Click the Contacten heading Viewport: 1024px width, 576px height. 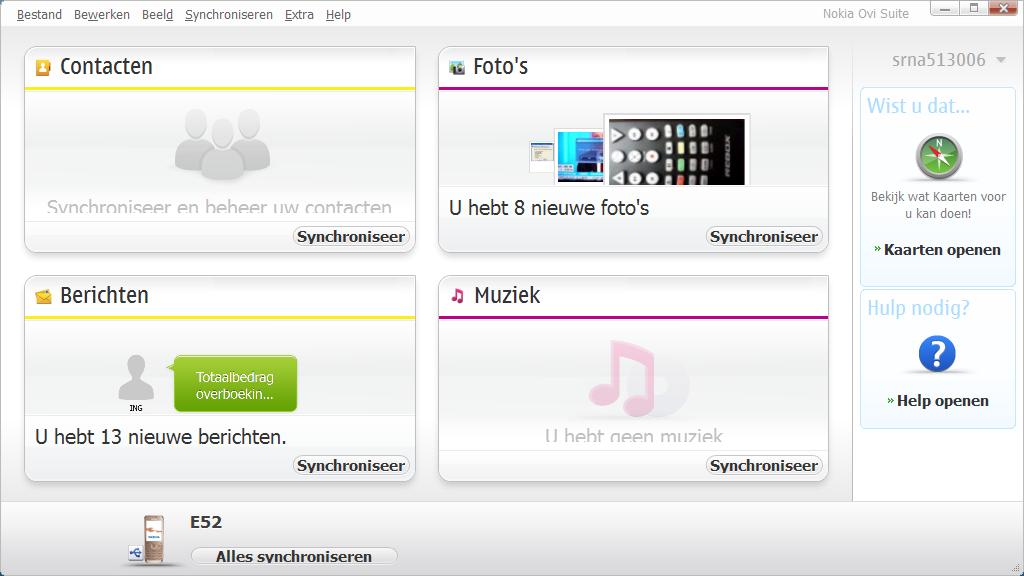tap(106, 67)
